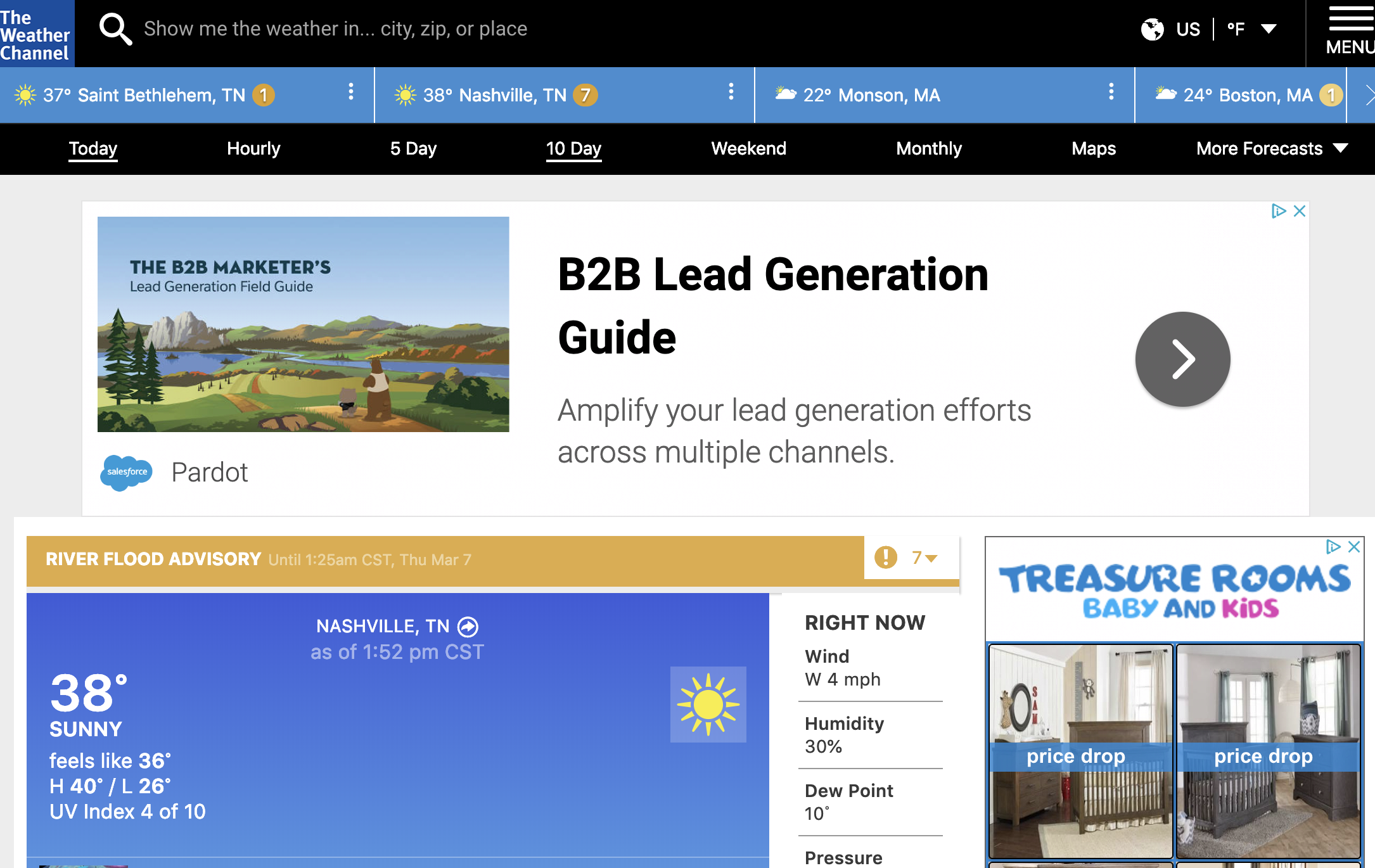This screenshot has height=868, width=1375.
Task: Click the search magnifier icon
Action: (x=115, y=29)
